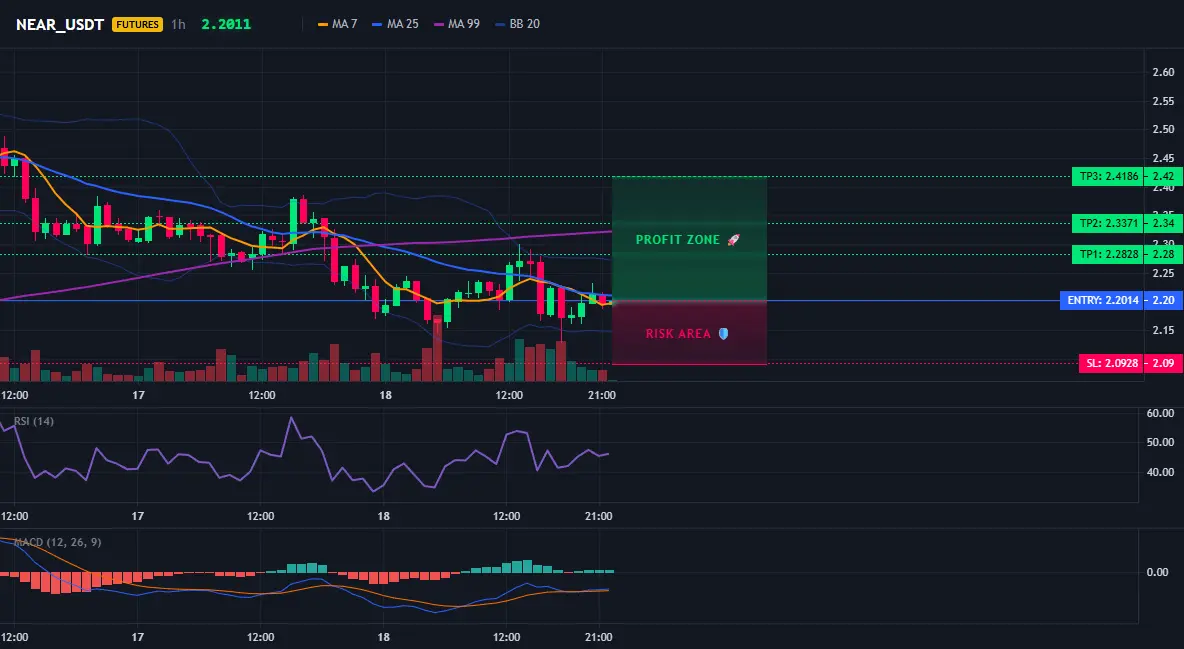Click the 2.28 axis tag beside TP1
The height and width of the screenshot is (649, 1184).
tap(1164, 255)
